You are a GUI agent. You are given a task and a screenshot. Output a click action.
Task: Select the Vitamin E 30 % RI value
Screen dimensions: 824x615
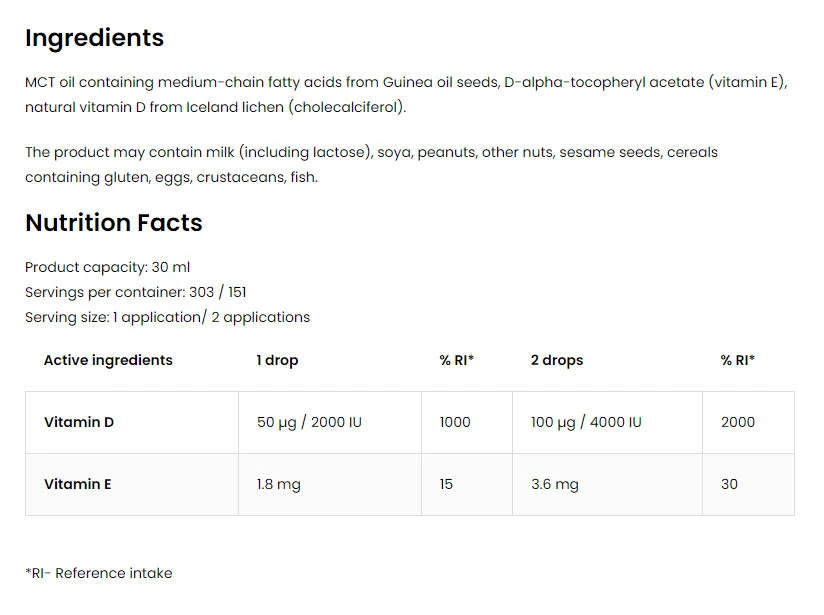[x=729, y=484]
